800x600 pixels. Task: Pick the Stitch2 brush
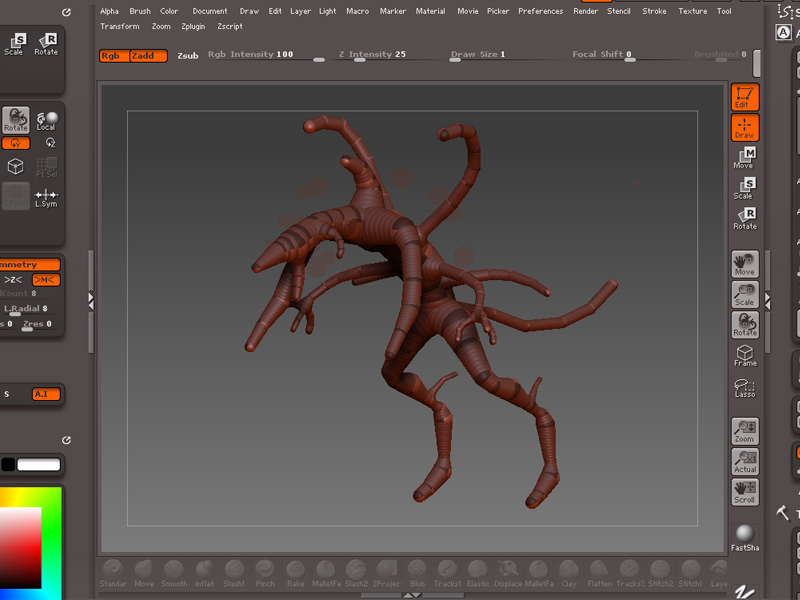[660, 573]
